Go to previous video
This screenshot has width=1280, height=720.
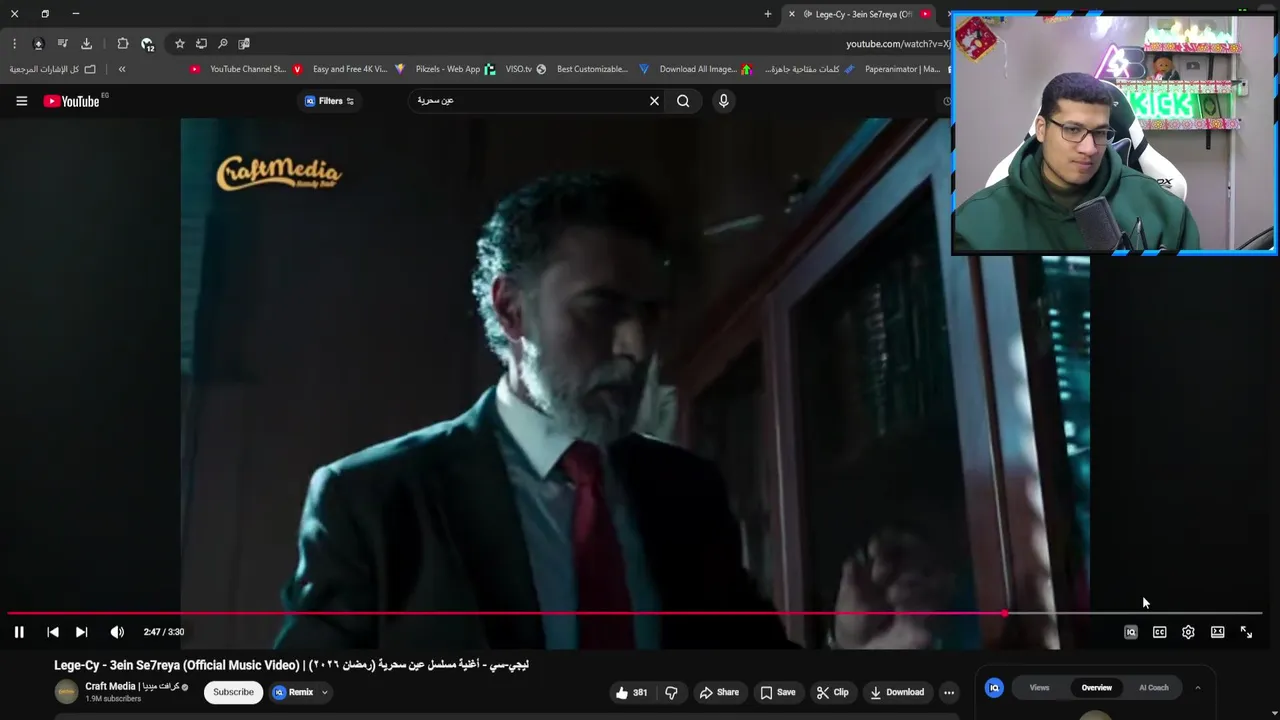click(53, 632)
